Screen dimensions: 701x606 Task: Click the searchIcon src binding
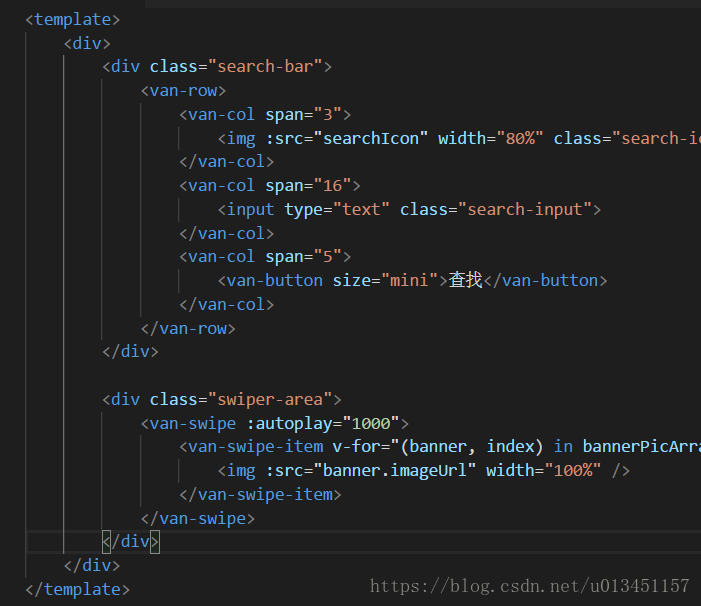tap(347, 139)
